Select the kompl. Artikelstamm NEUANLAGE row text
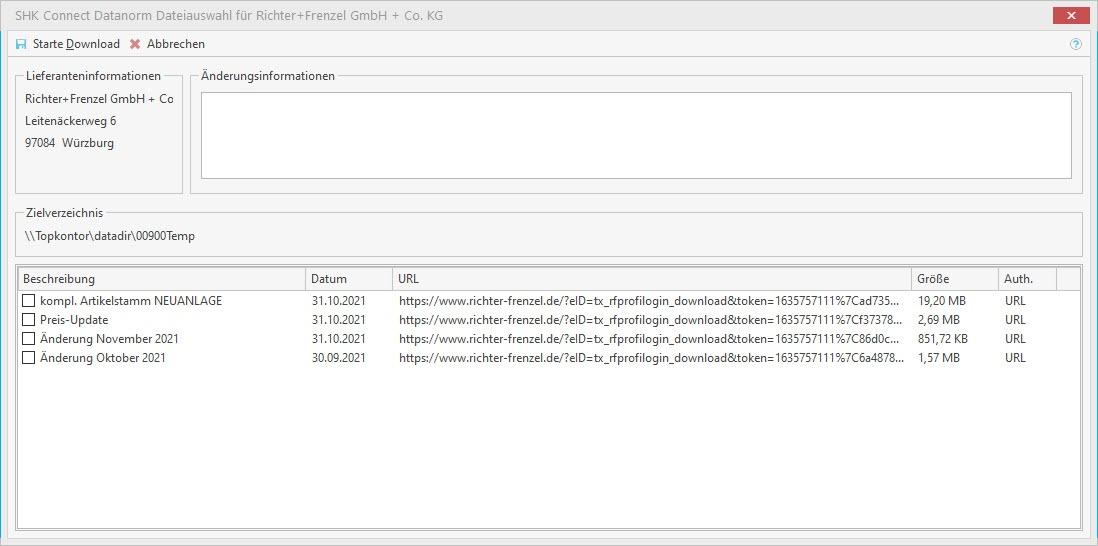 [x=131, y=301]
